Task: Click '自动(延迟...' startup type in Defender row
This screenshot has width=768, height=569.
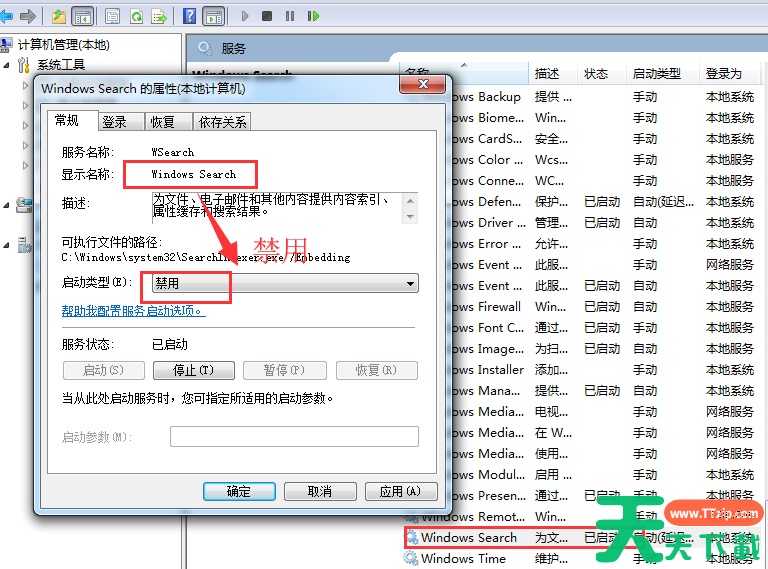Action: pyautogui.click(x=663, y=202)
